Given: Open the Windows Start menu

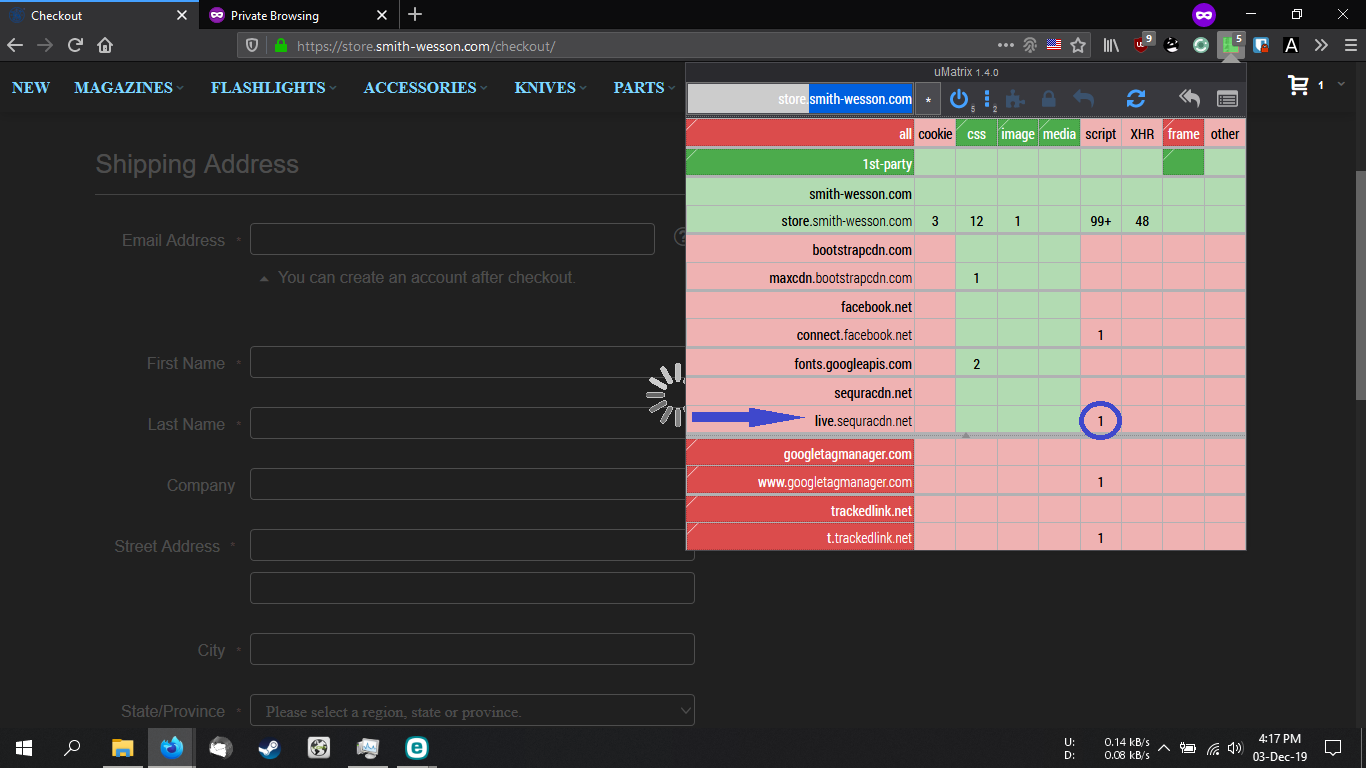Looking at the screenshot, I should click(x=24, y=747).
